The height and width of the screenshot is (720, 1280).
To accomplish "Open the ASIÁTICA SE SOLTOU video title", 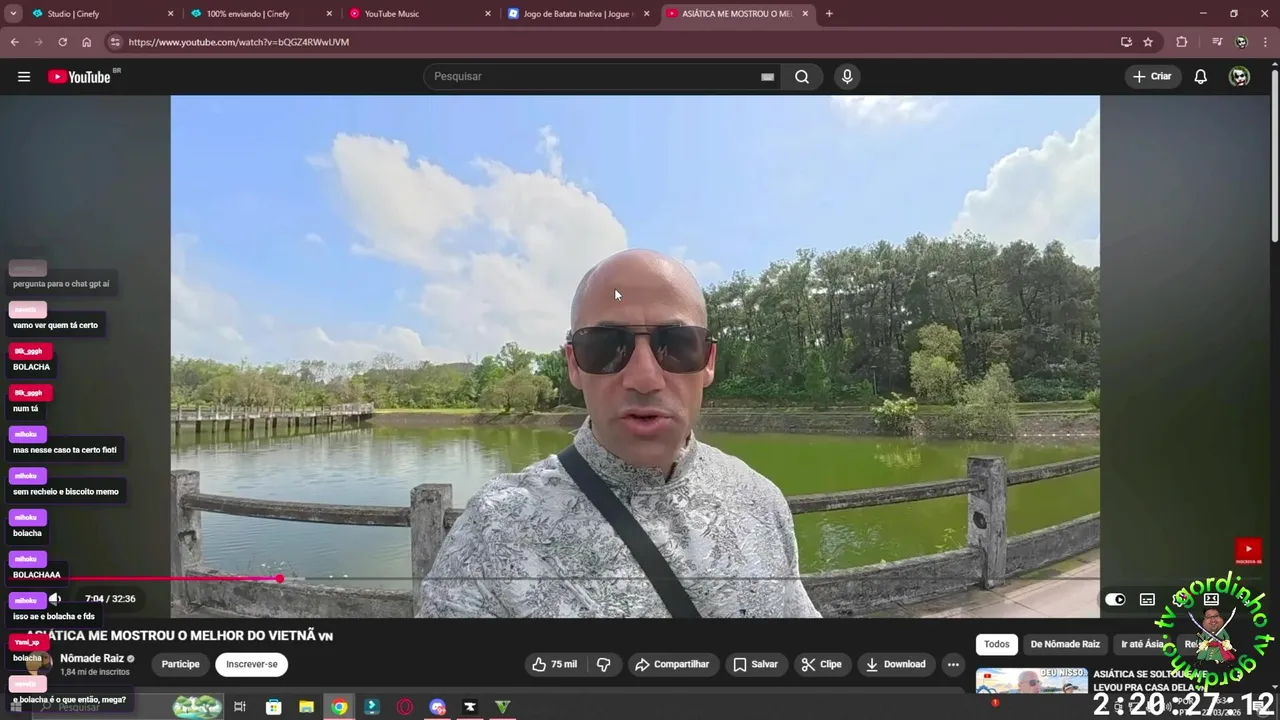I will [1149, 680].
